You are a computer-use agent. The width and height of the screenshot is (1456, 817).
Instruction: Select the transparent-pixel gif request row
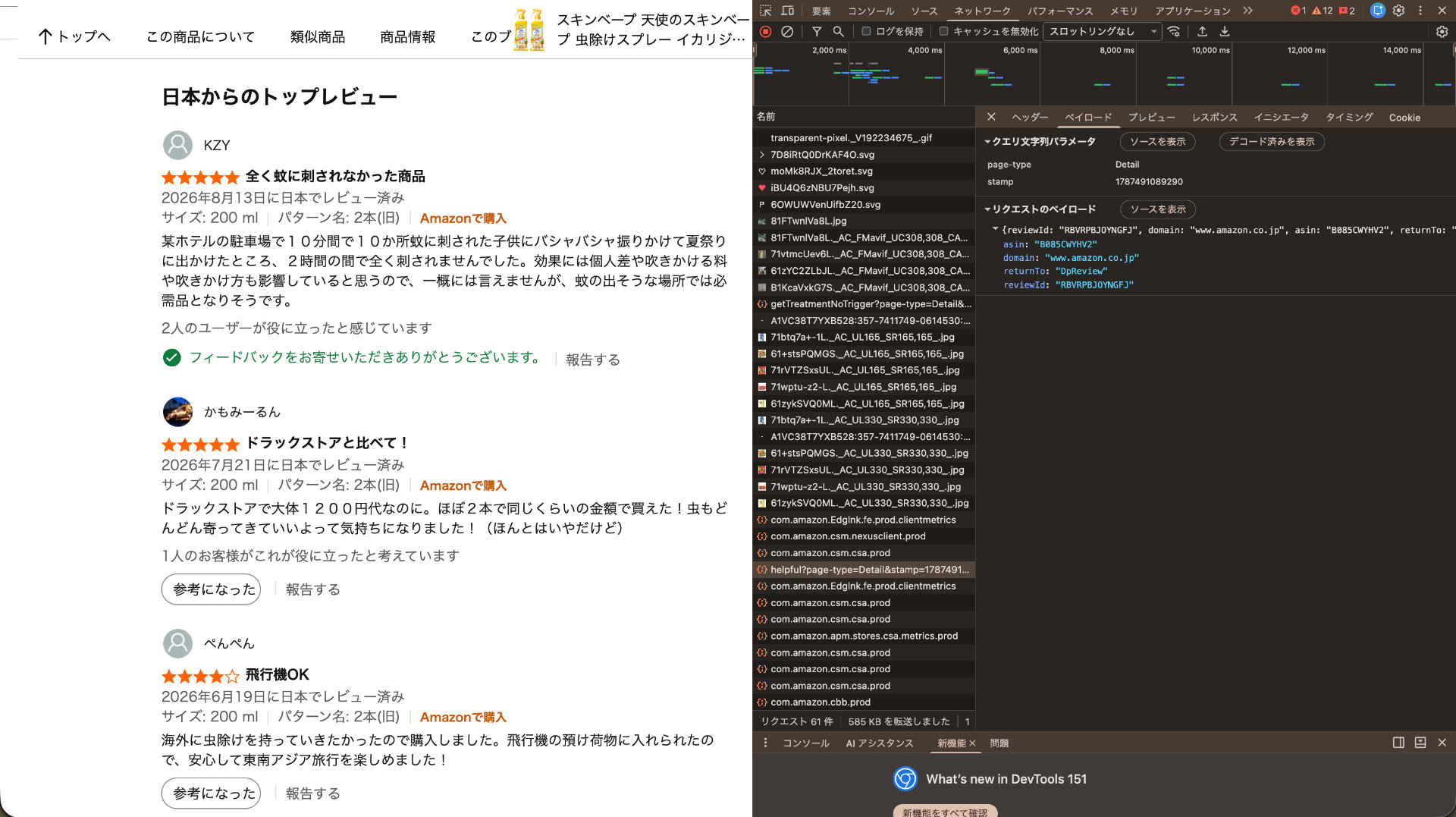tap(864, 138)
